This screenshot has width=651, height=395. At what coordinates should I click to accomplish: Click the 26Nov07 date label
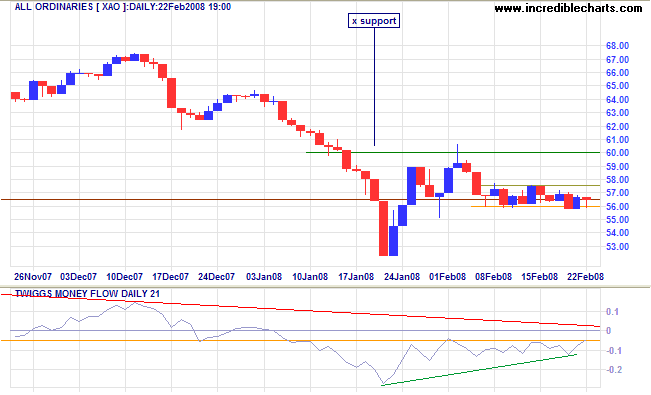pyautogui.click(x=33, y=277)
